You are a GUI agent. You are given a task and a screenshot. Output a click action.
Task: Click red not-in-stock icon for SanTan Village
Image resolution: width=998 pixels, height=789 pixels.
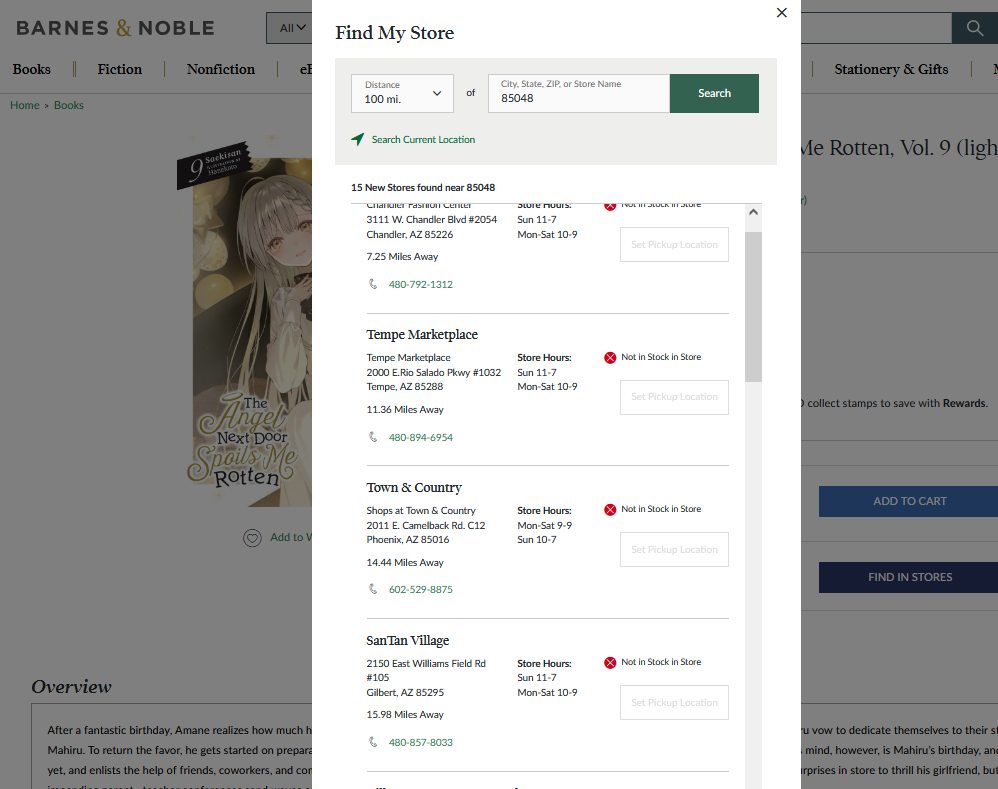pos(610,662)
